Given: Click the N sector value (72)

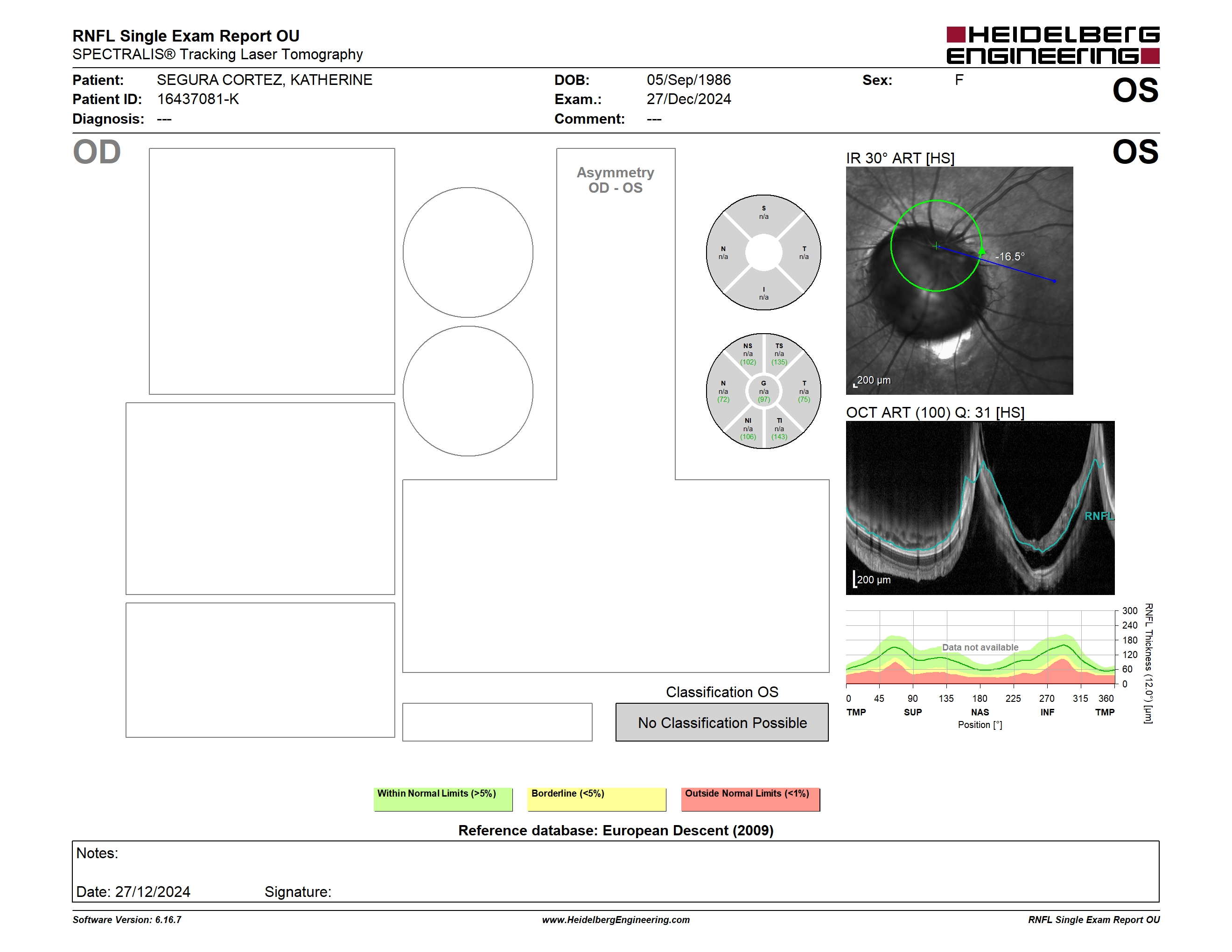Looking at the screenshot, I should coord(723,399).
